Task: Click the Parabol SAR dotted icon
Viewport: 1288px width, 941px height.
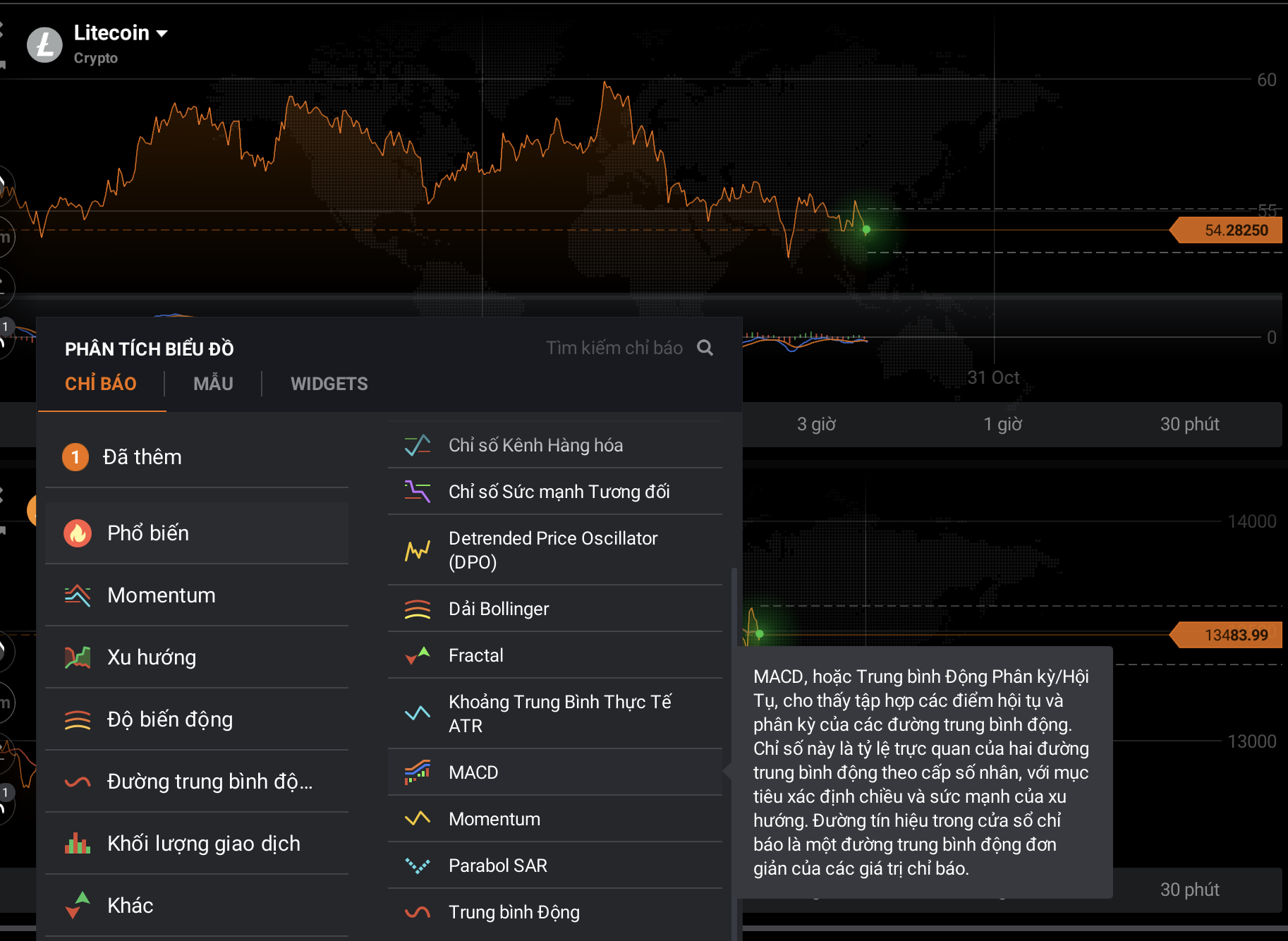Action: click(418, 866)
